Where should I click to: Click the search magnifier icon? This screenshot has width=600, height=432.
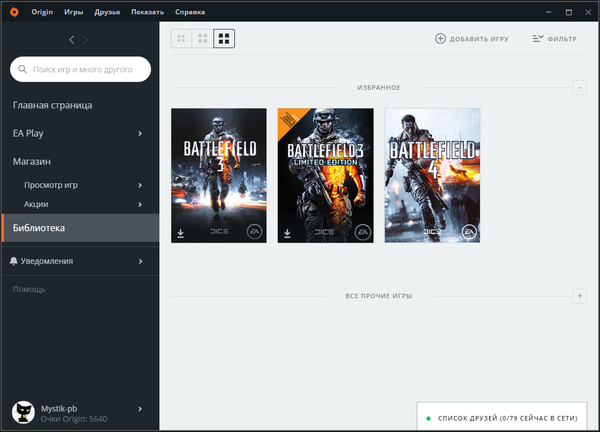23,69
